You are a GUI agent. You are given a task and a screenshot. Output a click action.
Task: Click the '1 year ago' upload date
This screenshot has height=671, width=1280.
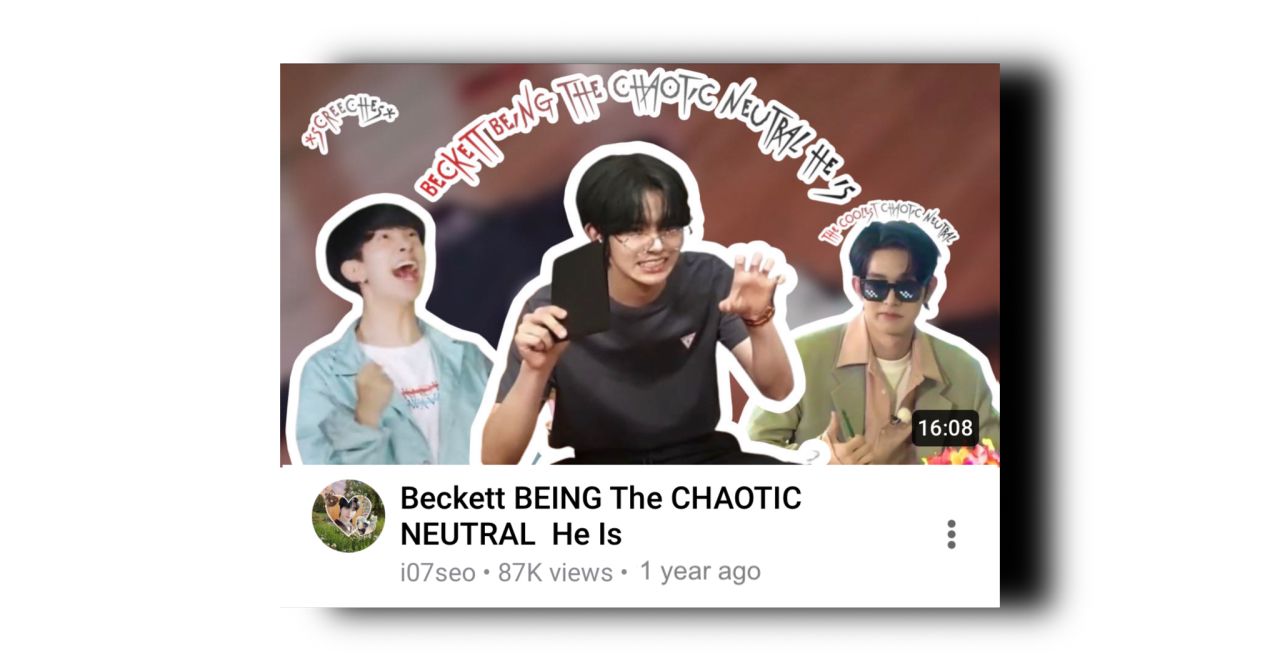tap(700, 572)
